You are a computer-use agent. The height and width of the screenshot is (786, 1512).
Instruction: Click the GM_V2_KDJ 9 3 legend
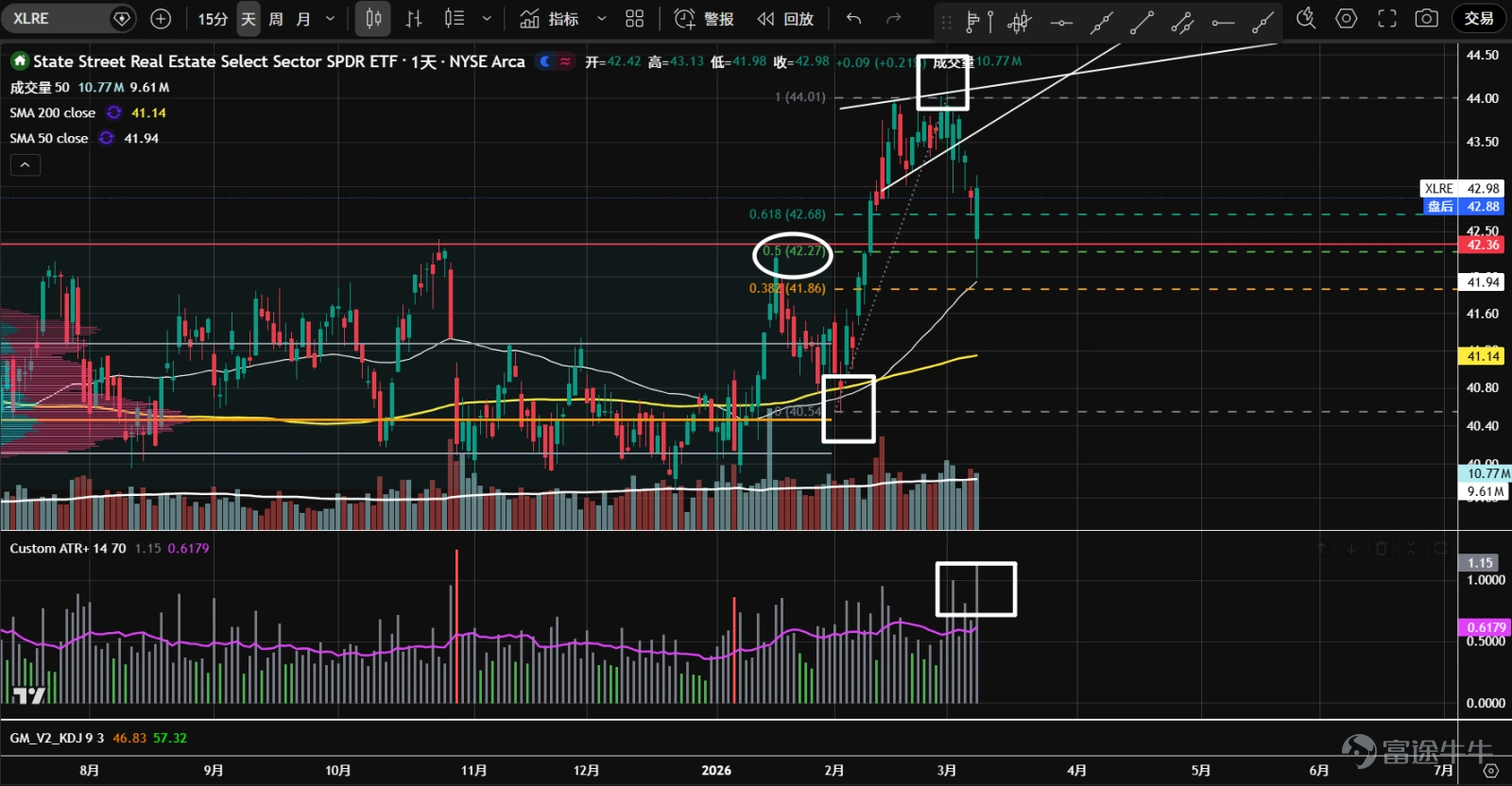(x=57, y=738)
